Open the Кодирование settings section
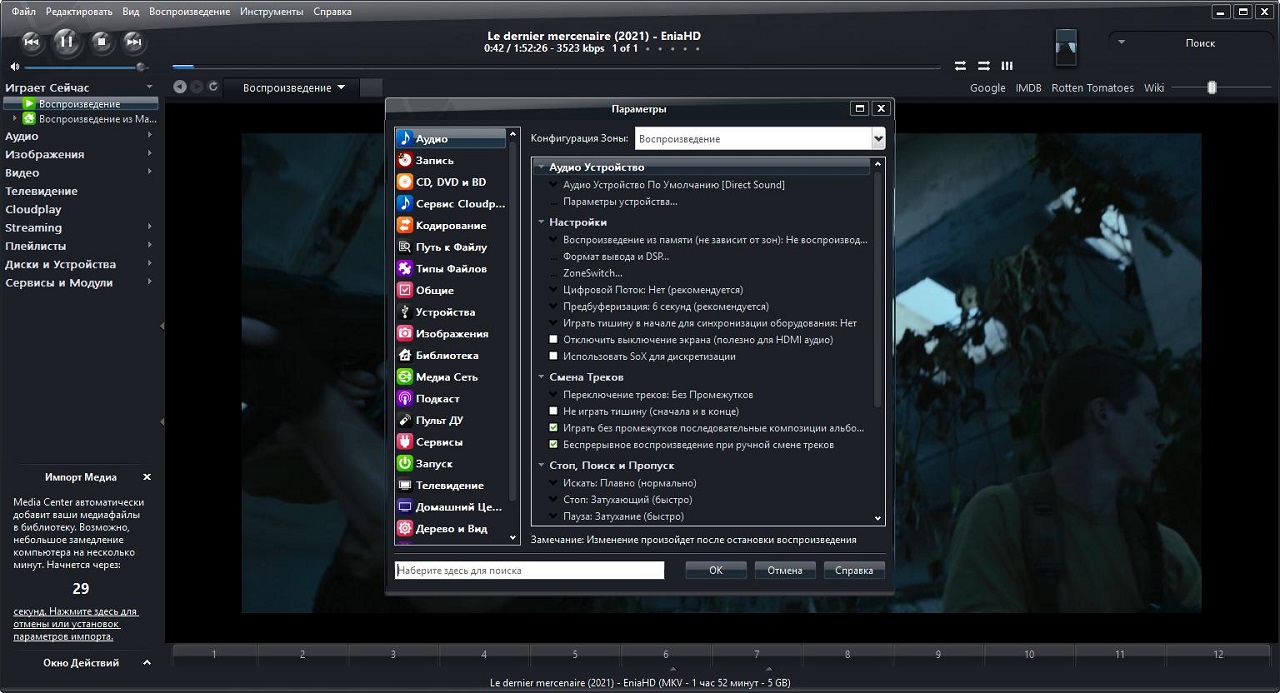 pyautogui.click(x=450, y=225)
